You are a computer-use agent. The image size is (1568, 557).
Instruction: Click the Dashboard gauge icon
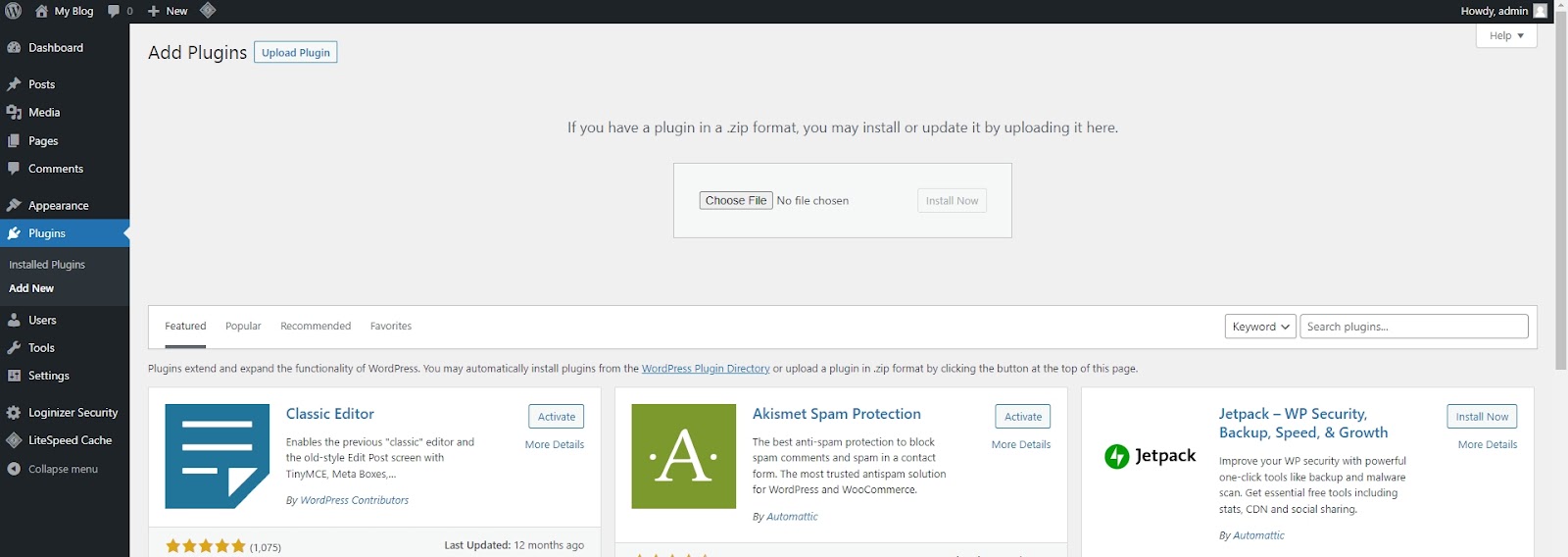pyautogui.click(x=14, y=47)
